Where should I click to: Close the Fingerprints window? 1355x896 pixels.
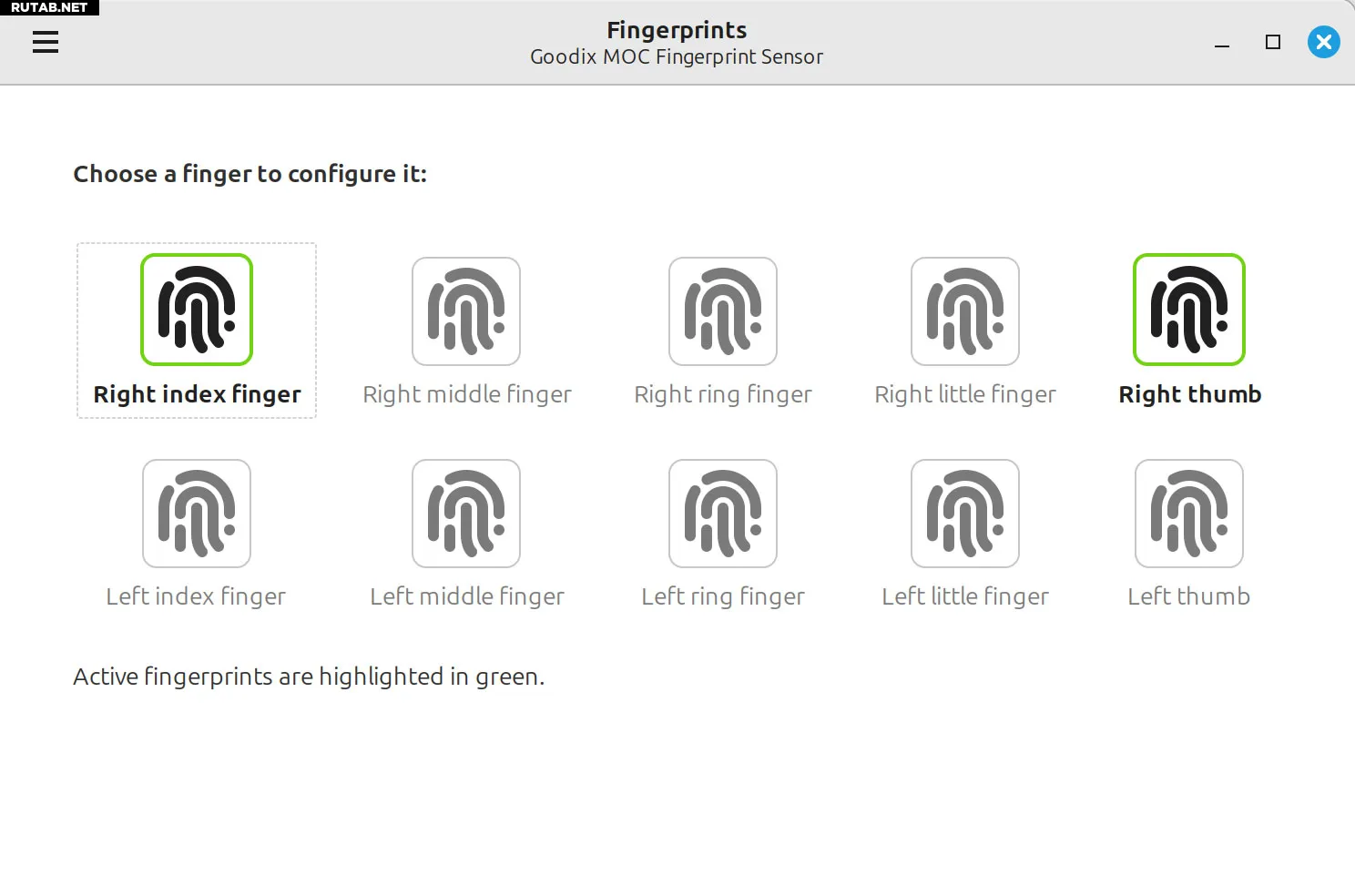[1324, 42]
